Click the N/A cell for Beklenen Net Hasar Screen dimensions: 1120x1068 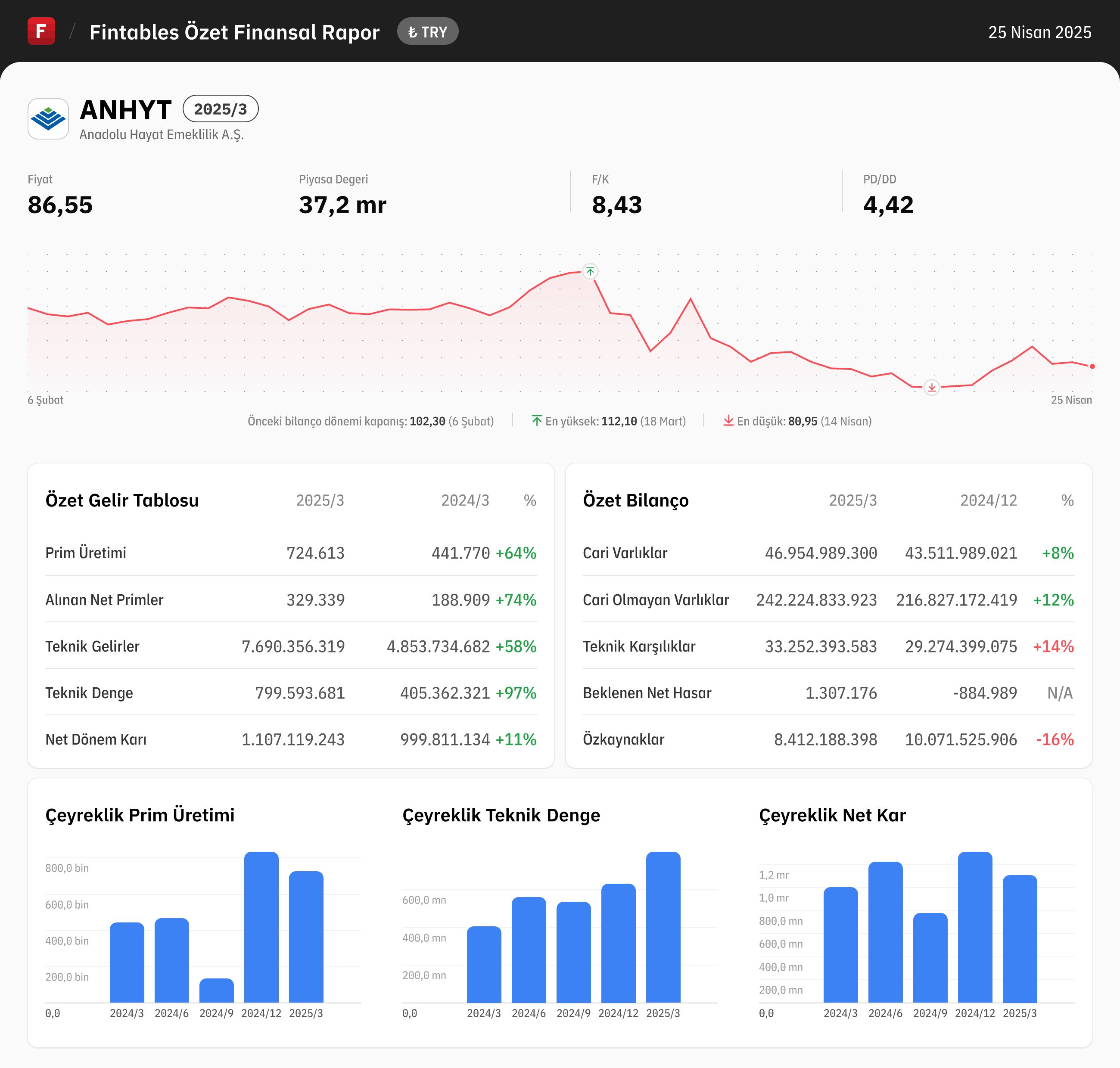(1060, 693)
